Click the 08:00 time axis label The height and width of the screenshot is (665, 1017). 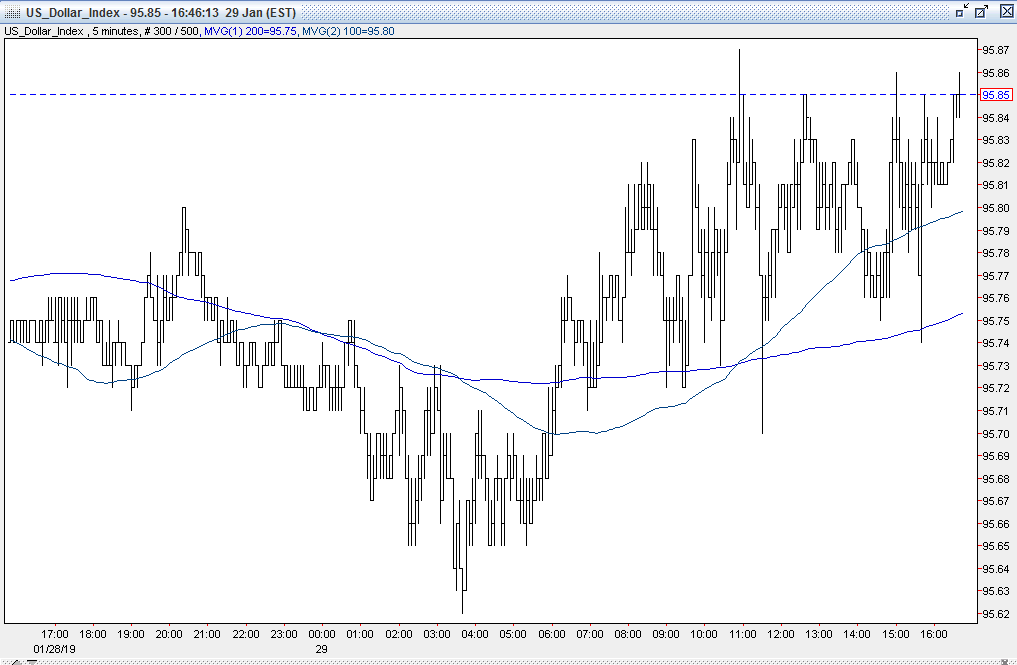point(628,634)
